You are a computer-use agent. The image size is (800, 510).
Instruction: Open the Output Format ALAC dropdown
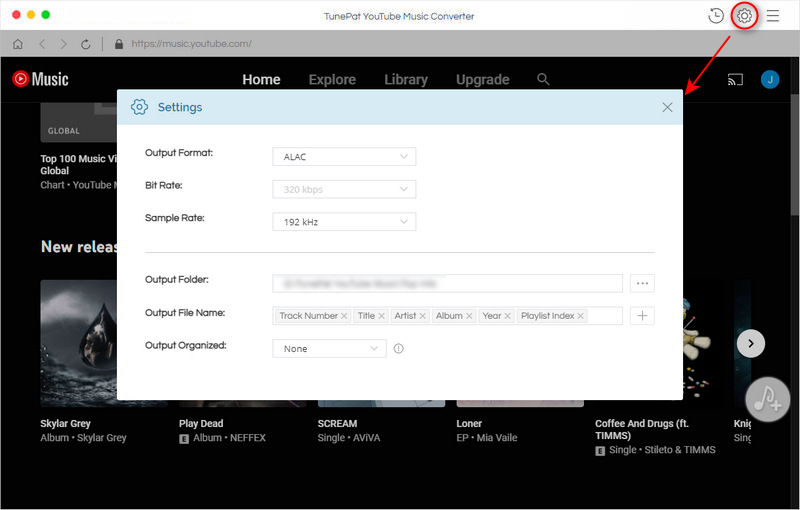[x=344, y=157]
